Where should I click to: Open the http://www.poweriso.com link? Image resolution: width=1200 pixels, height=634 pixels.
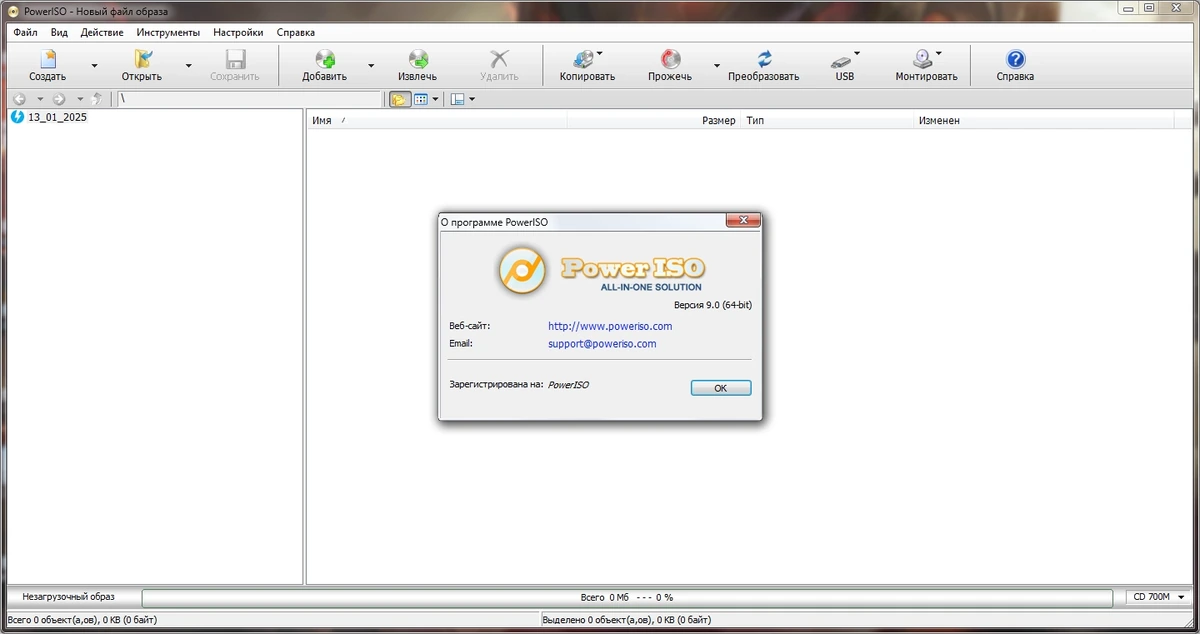click(x=610, y=326)
